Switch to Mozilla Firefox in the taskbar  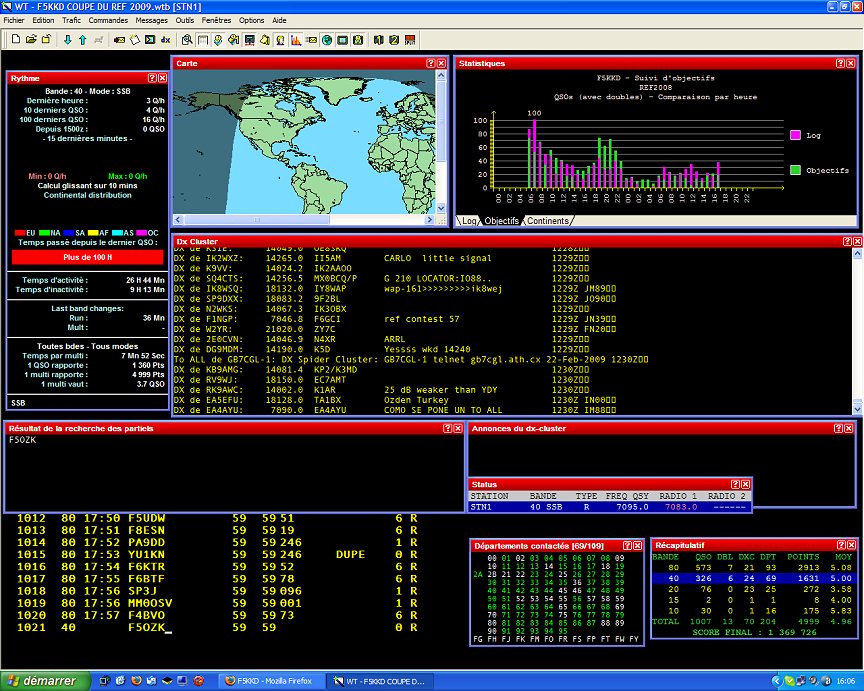[x=270, y=681]
